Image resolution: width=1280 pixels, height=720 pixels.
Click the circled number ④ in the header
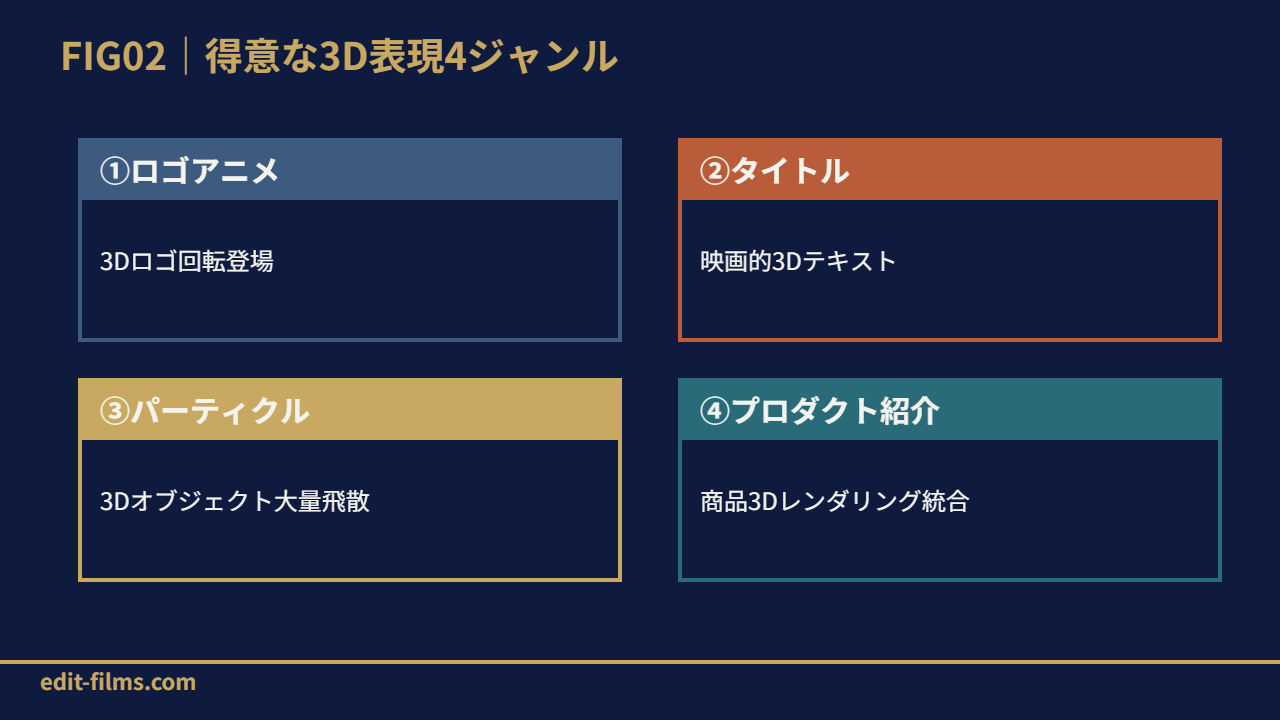tap(715, 411)
